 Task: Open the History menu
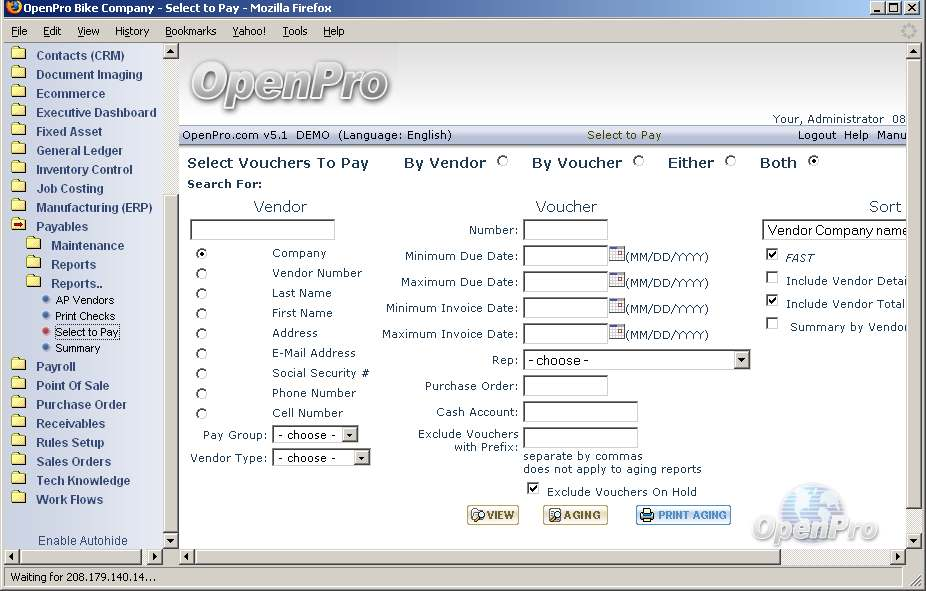pos(132,31)
